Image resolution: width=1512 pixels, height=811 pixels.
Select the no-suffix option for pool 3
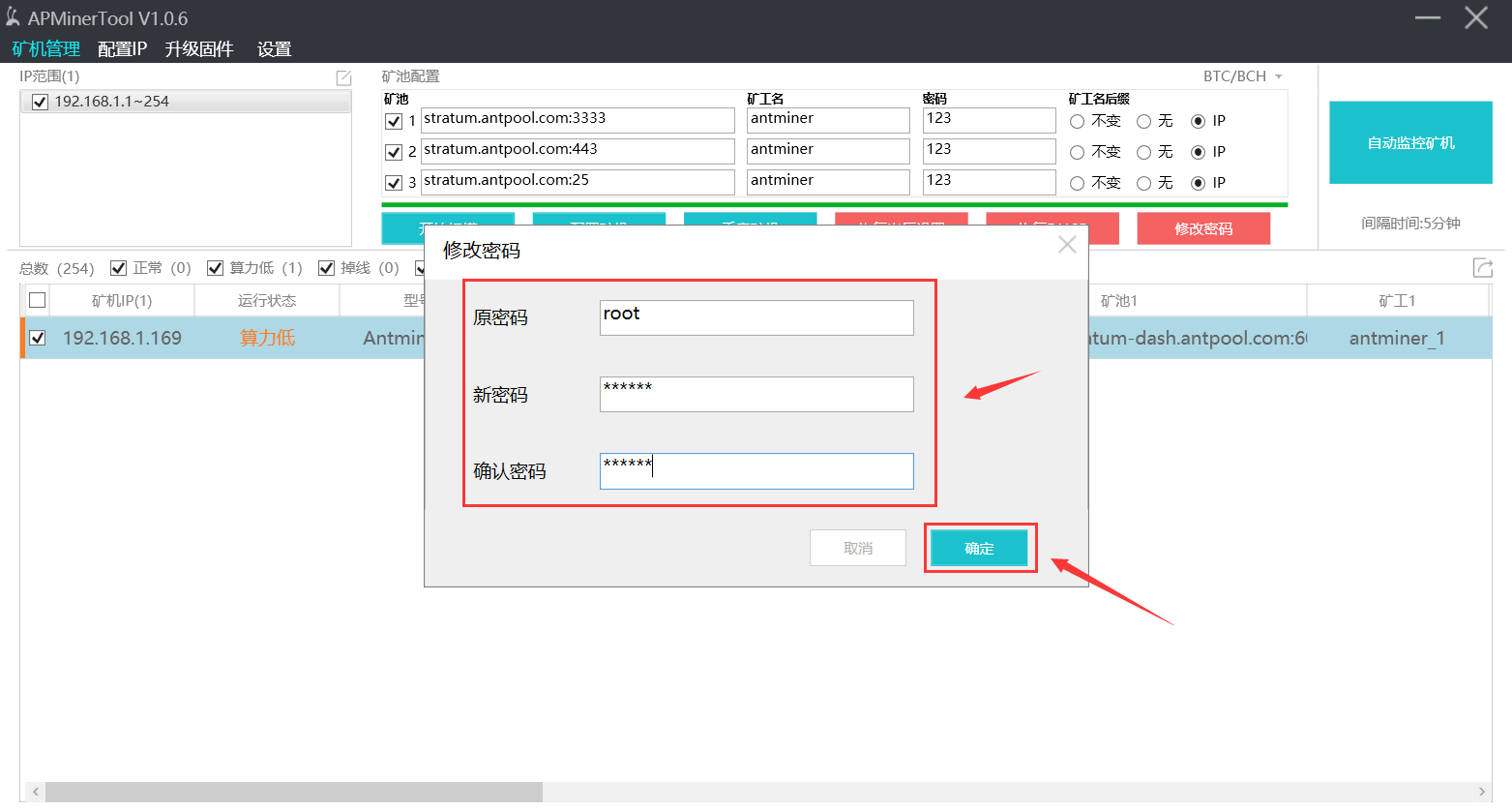point(1143,183)
